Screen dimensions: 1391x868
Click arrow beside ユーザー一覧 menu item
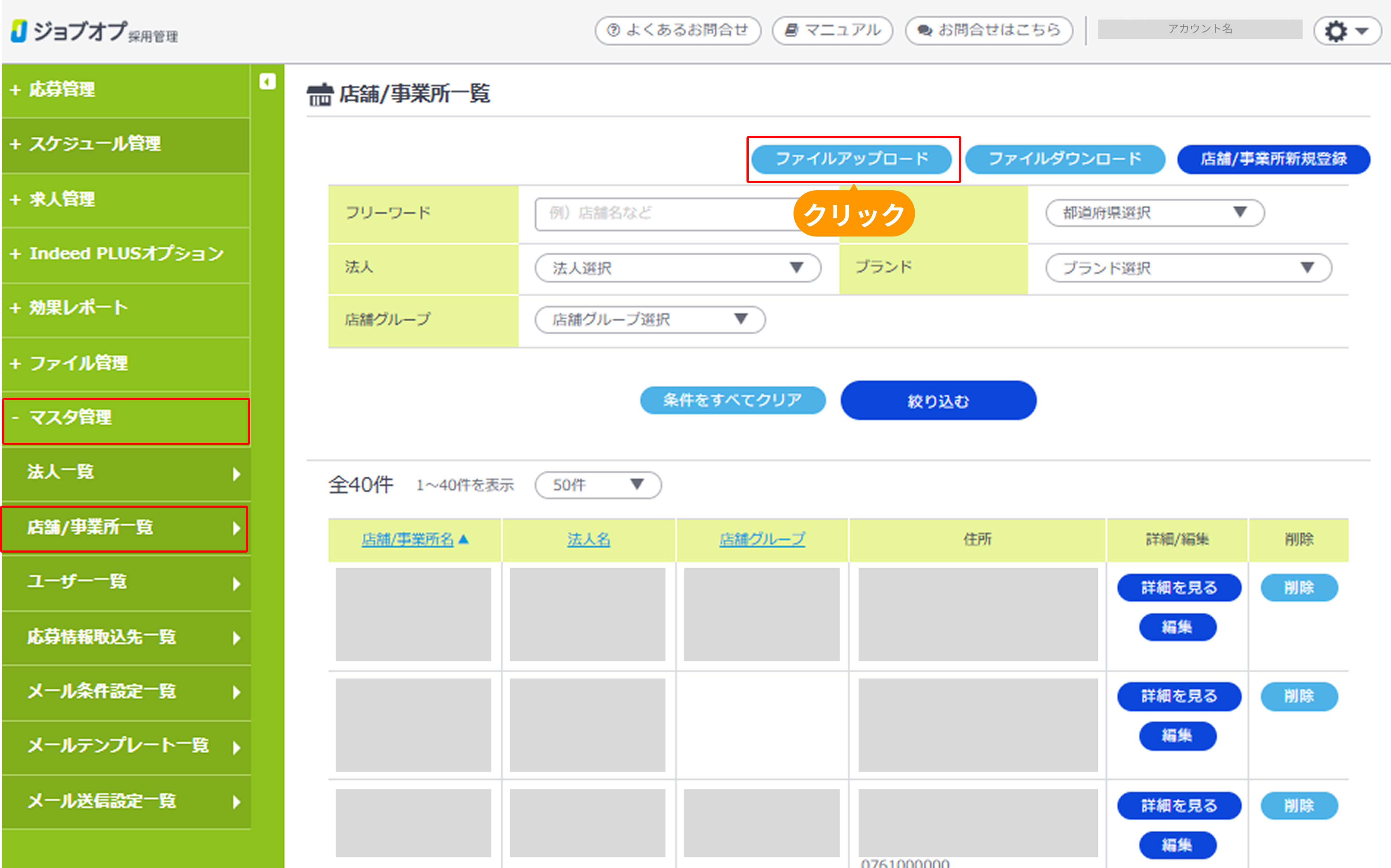[237, 584]
